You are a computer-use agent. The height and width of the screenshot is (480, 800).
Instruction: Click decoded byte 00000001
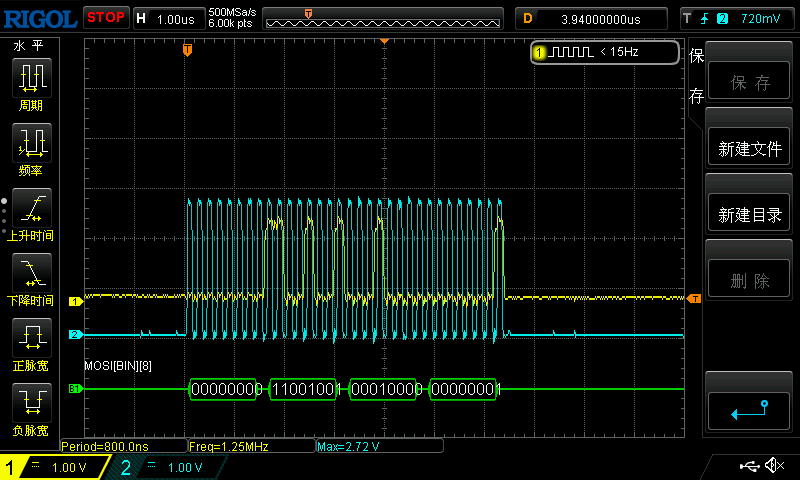coord(463,389)
